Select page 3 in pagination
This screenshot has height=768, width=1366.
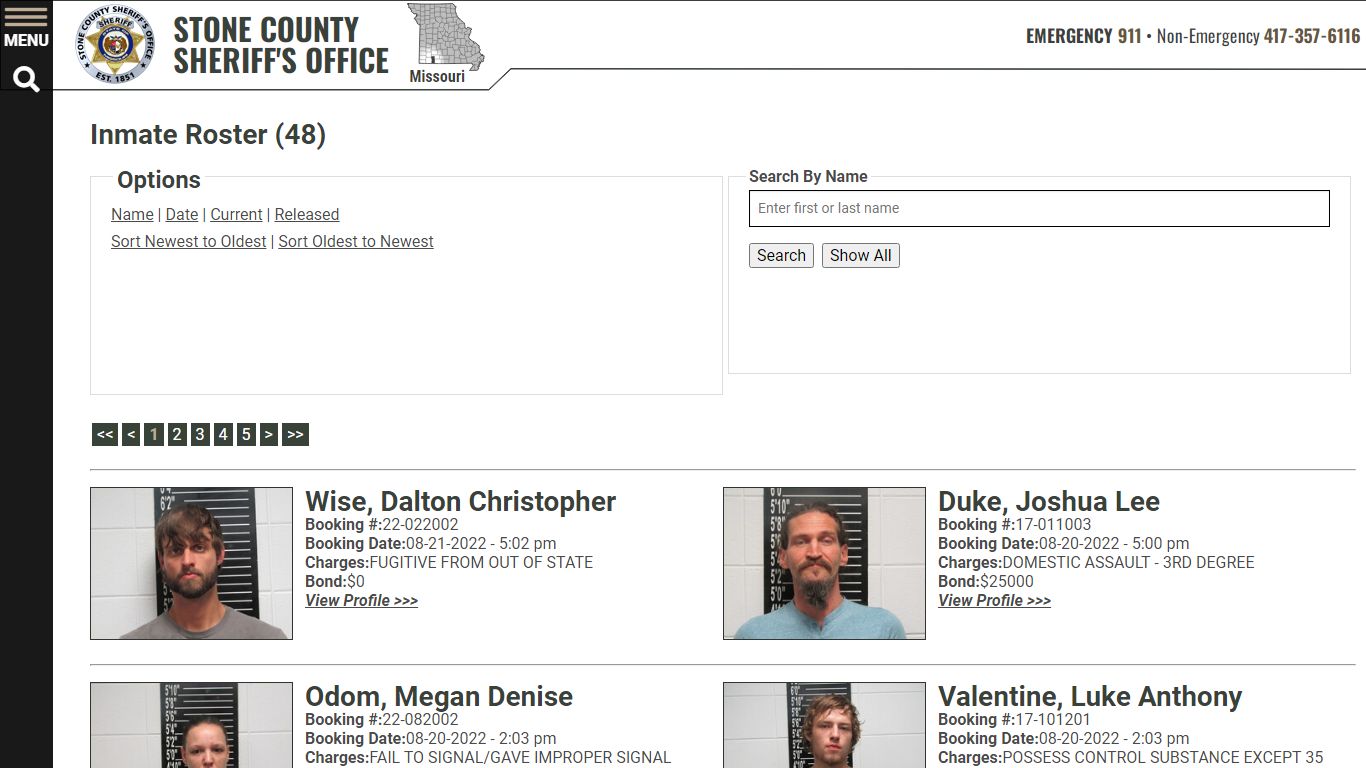(200, 434)
